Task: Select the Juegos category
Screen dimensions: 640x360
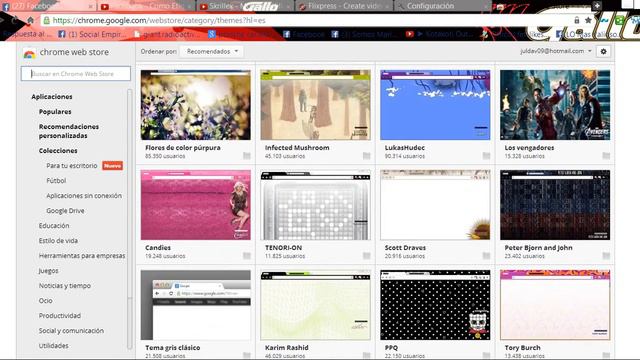Action: tap(48, 271)
